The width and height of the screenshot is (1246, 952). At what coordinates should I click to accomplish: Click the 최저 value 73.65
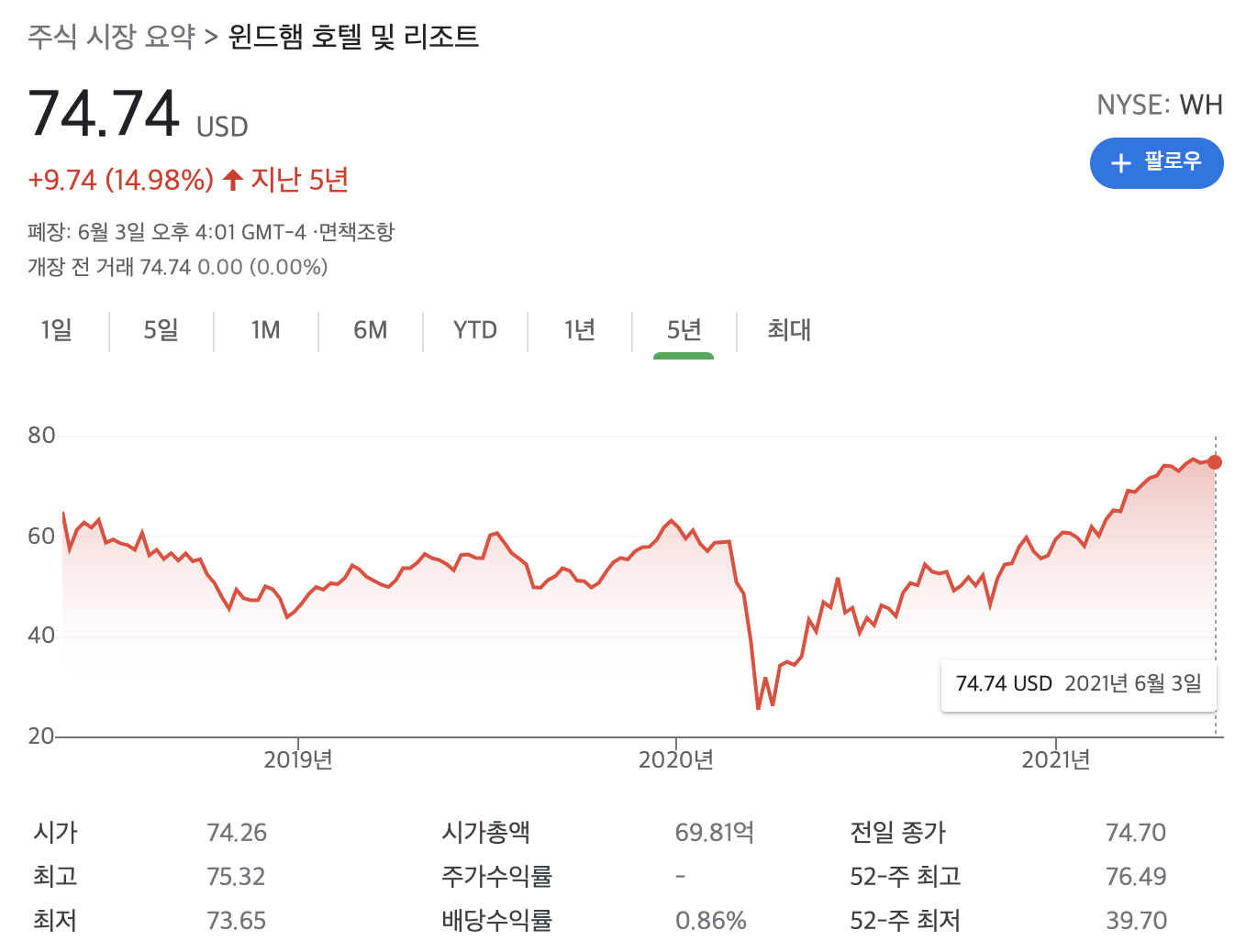tap(237, 921)
